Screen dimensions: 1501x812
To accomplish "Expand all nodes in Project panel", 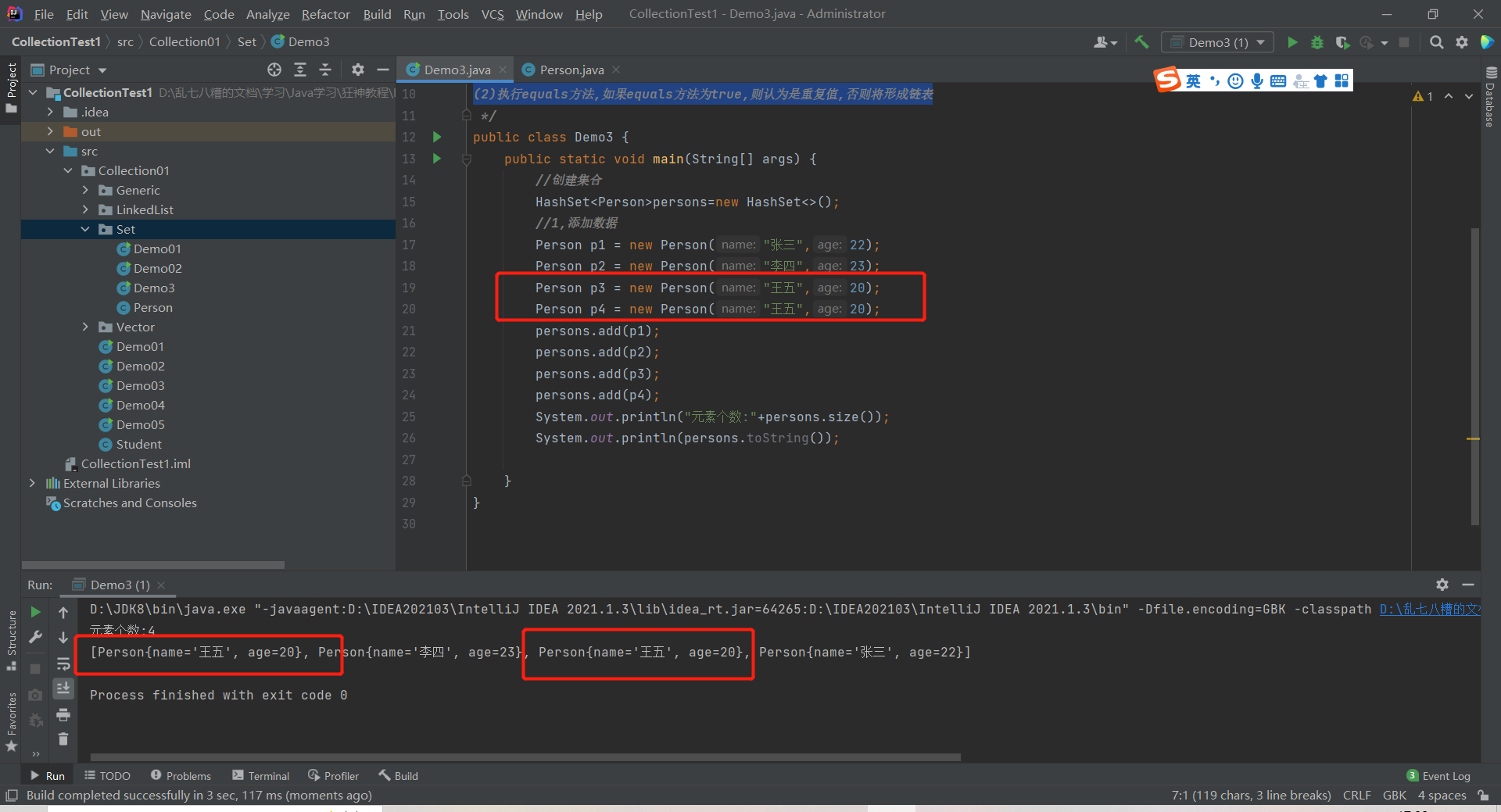I will (x=299, y=70).
